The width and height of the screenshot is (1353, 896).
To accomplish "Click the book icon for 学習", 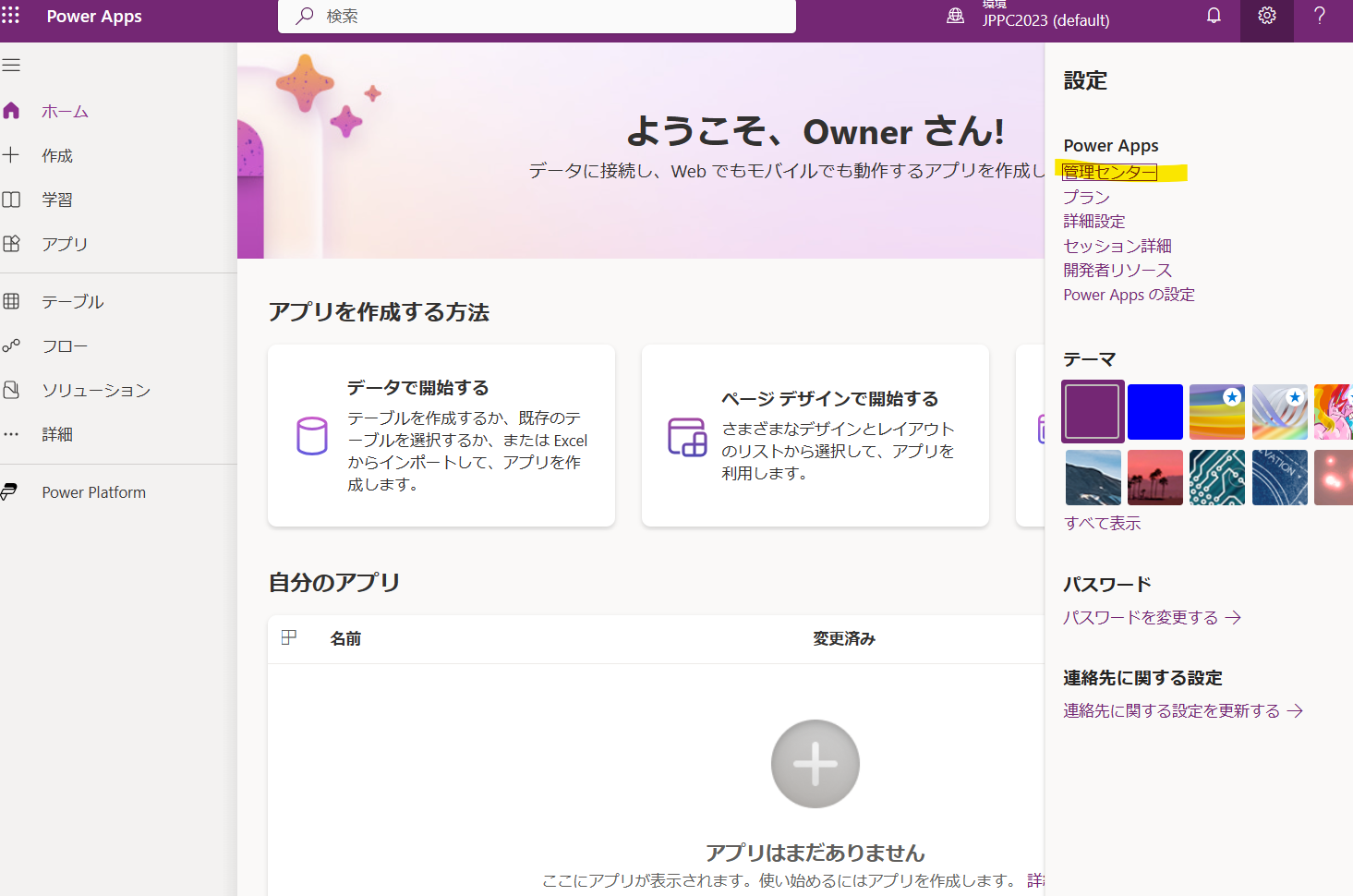I will (x=11, y=200).
